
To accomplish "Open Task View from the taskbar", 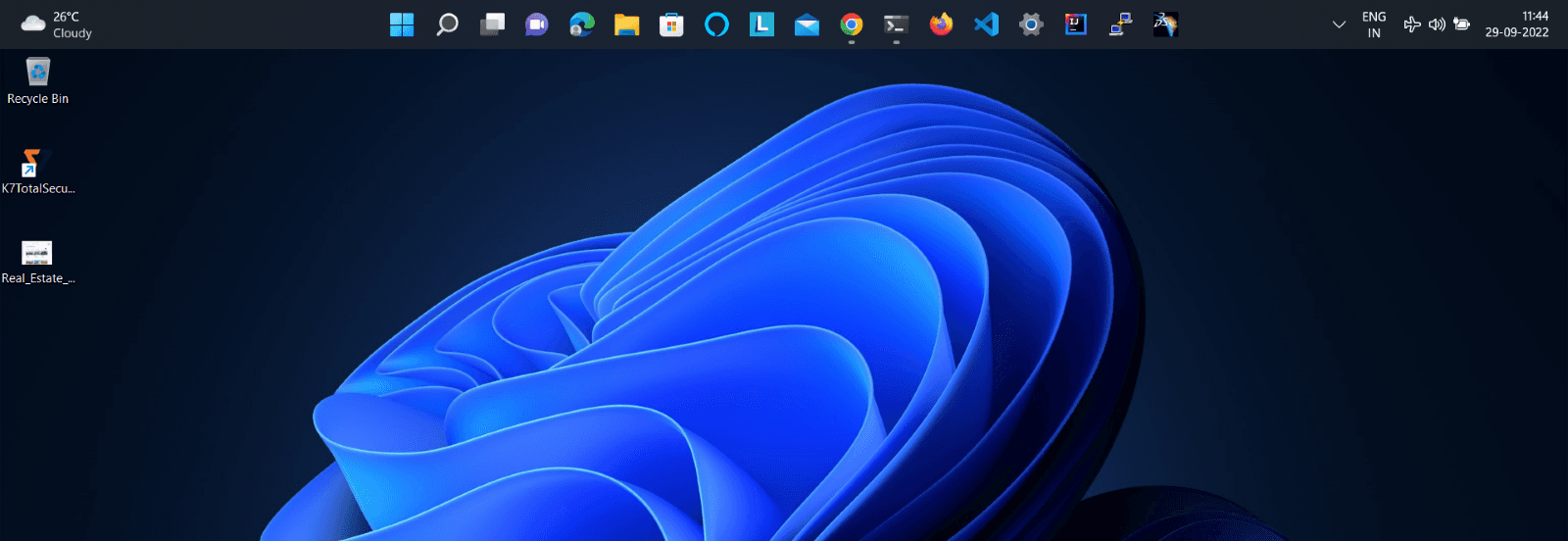I will click(x=492, y=25).
